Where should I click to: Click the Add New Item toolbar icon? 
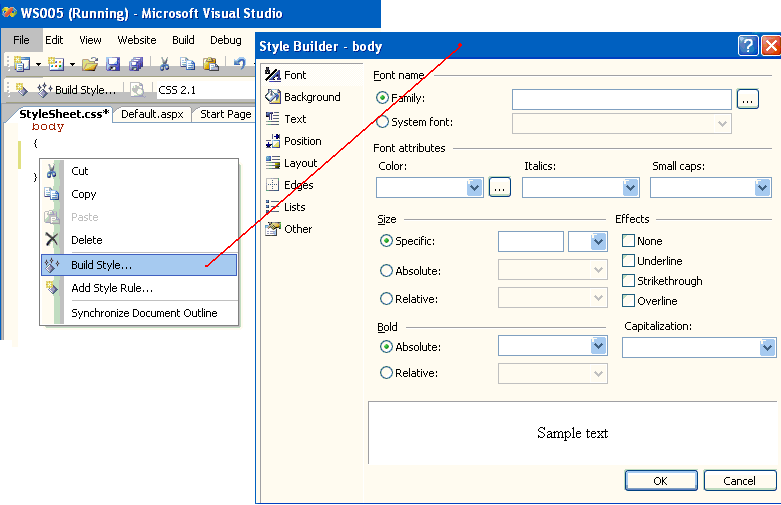pyautogui.click(x=56, y=63)
